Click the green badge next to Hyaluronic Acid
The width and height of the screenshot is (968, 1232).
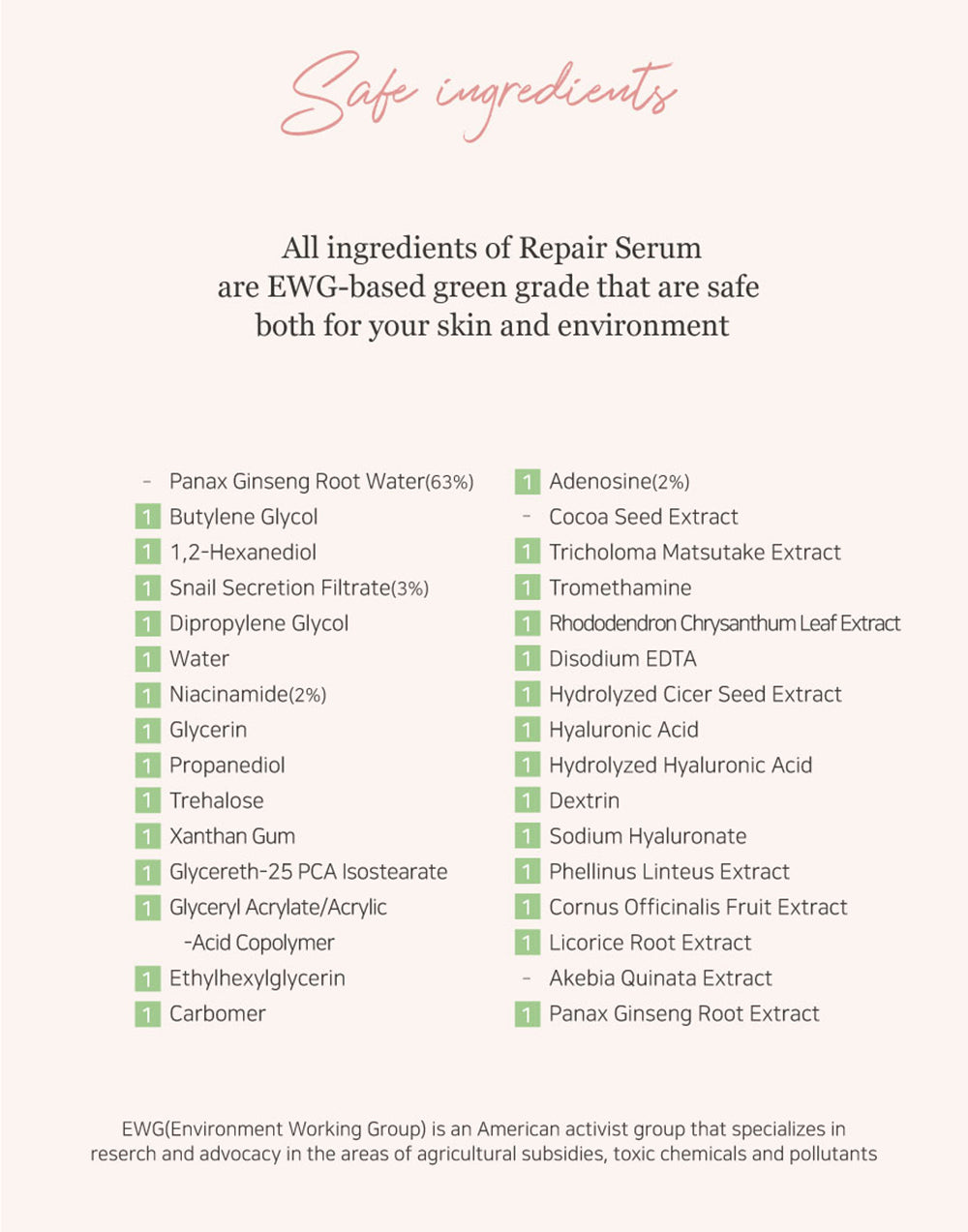527,731
